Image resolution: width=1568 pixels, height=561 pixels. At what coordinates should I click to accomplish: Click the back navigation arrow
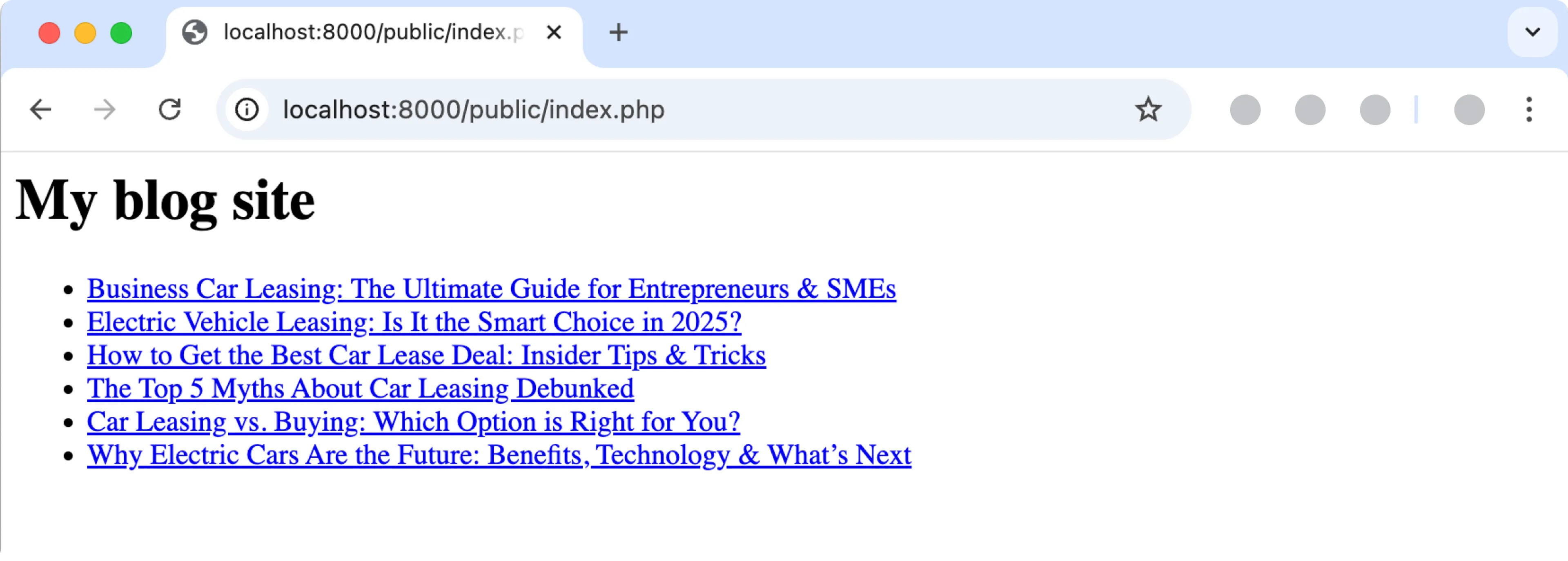click(40, 109)
